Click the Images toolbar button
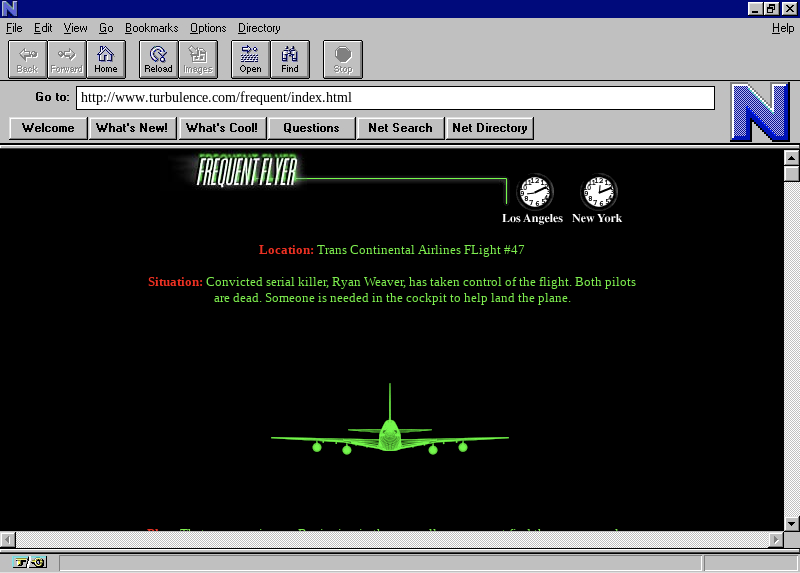This screenshot has width=800, height=573. (198, 59)
